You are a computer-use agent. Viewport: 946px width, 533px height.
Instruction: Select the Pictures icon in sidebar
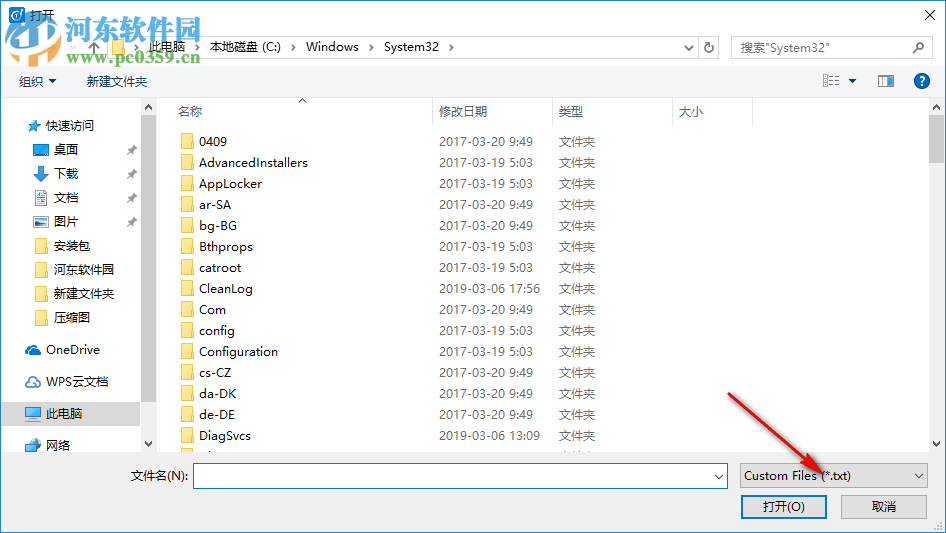[x=40, y=222]
